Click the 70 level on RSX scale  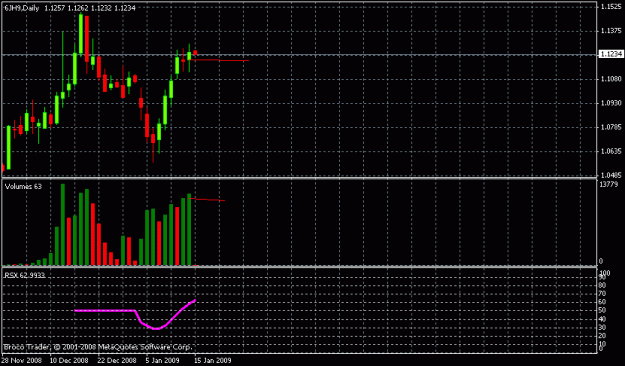pyautogui.click(x=603, y=294)
